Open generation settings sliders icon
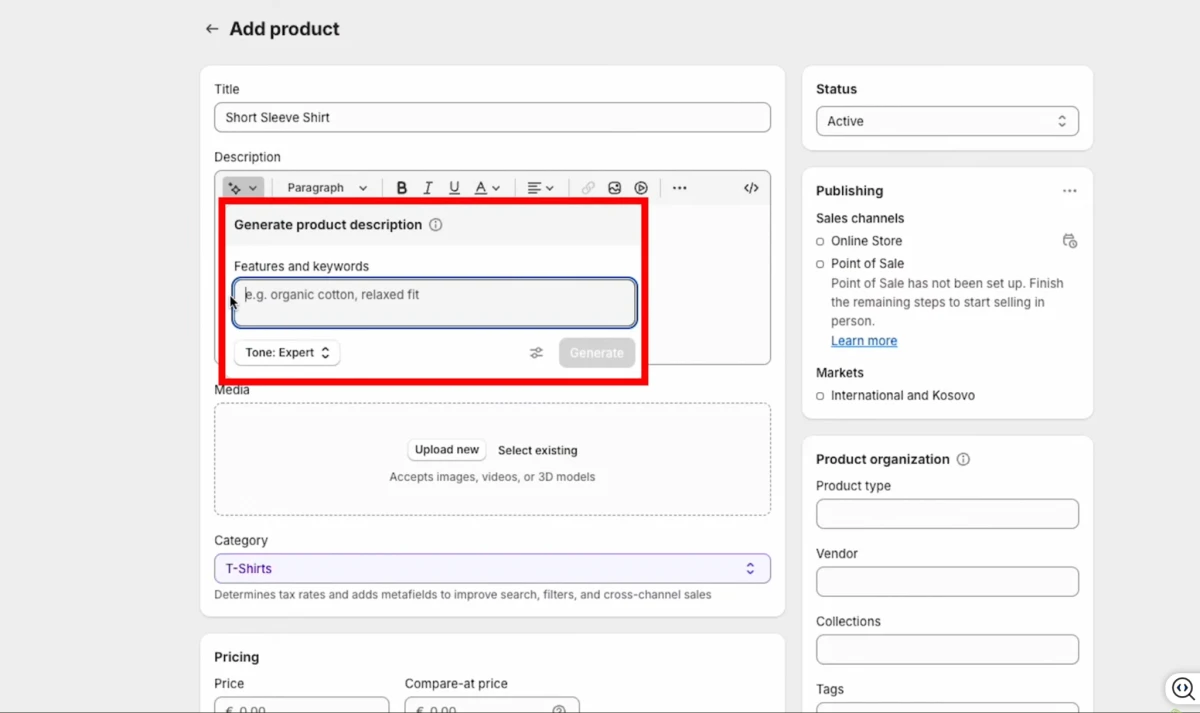 click(x=537, y=353)
